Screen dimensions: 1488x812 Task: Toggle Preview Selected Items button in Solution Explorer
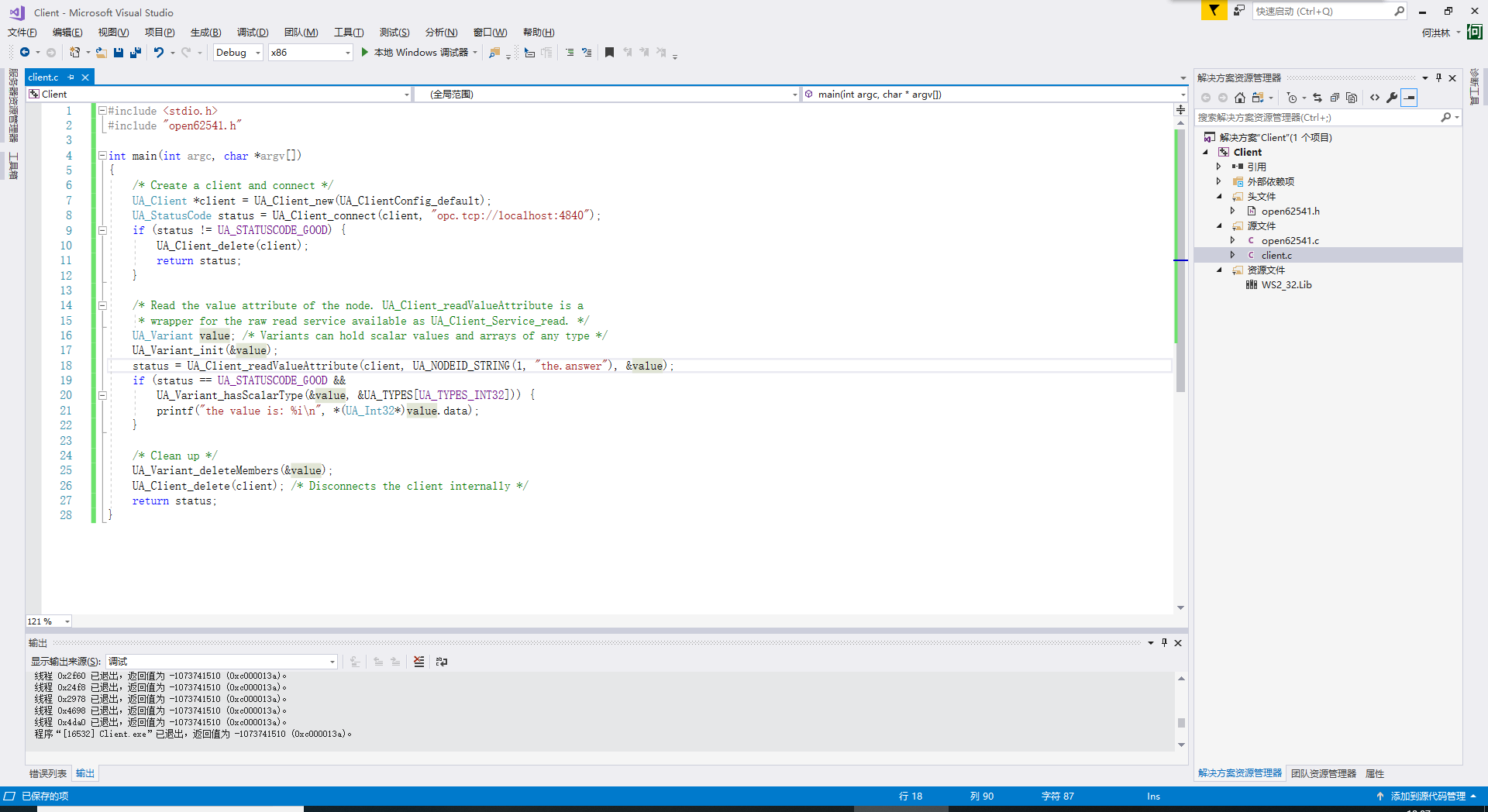1409,98
